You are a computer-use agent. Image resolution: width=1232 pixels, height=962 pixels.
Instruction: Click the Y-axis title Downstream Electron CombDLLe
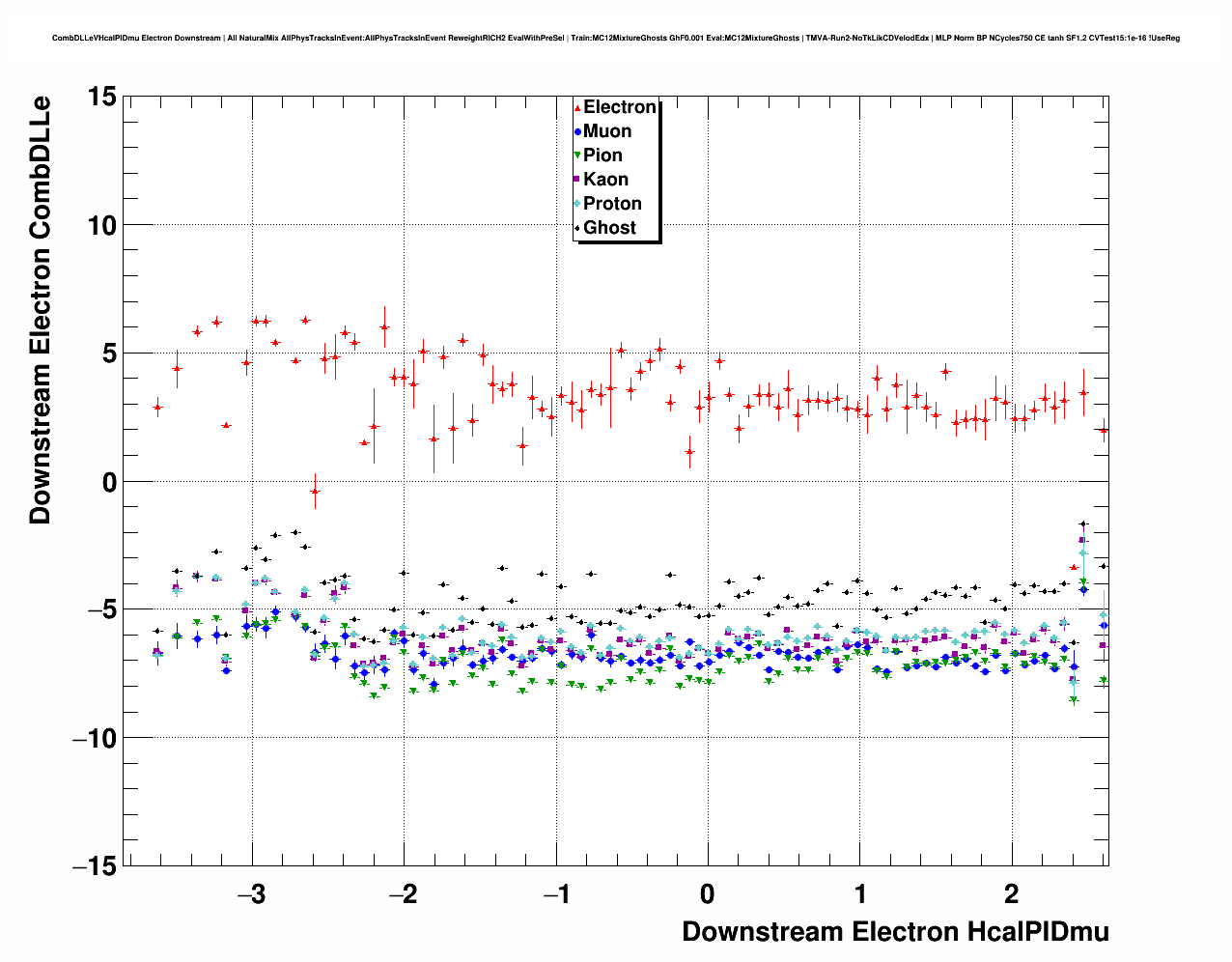click(40, 310)
